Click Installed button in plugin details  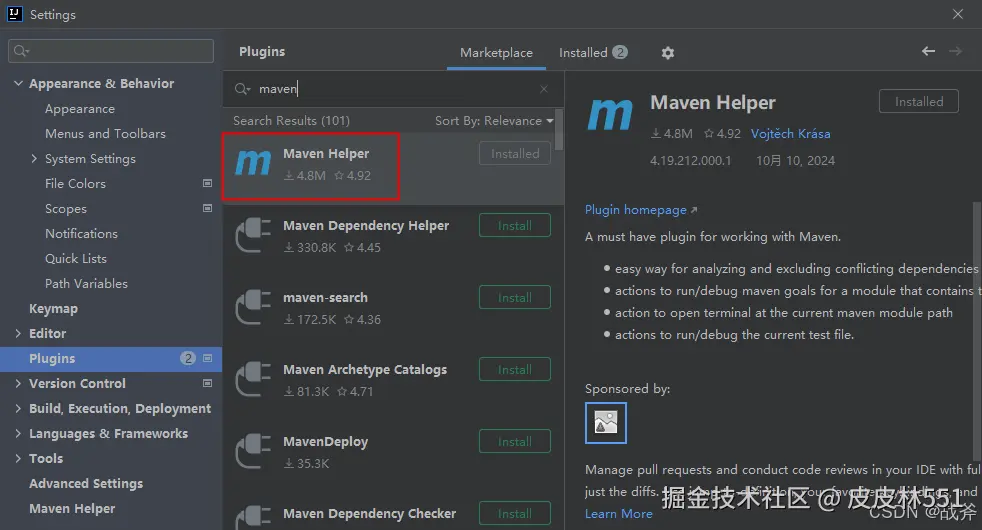(x=919, y=101)
